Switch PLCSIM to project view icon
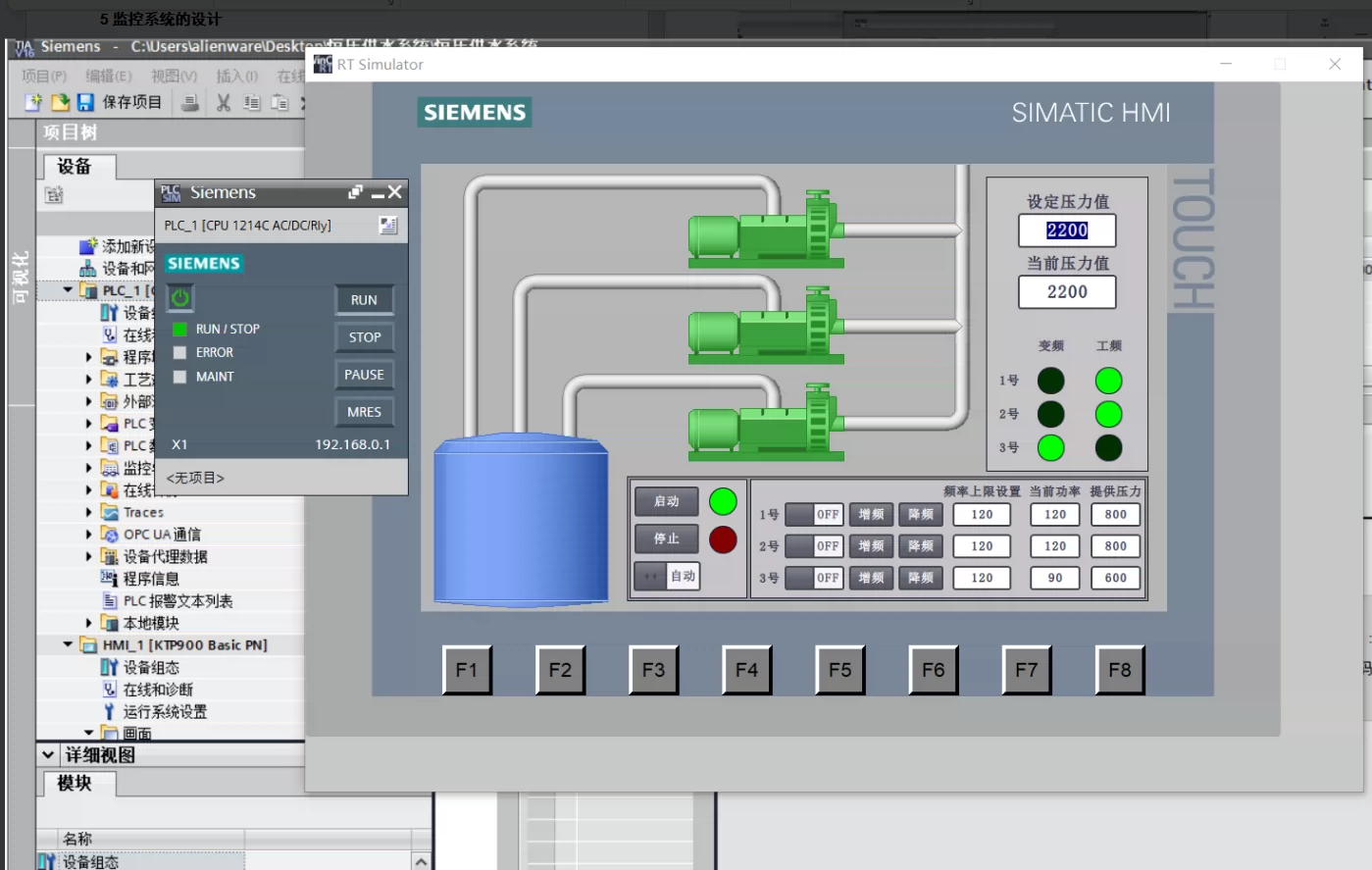This screenshot has height=870, width=1372. point(388,226)
